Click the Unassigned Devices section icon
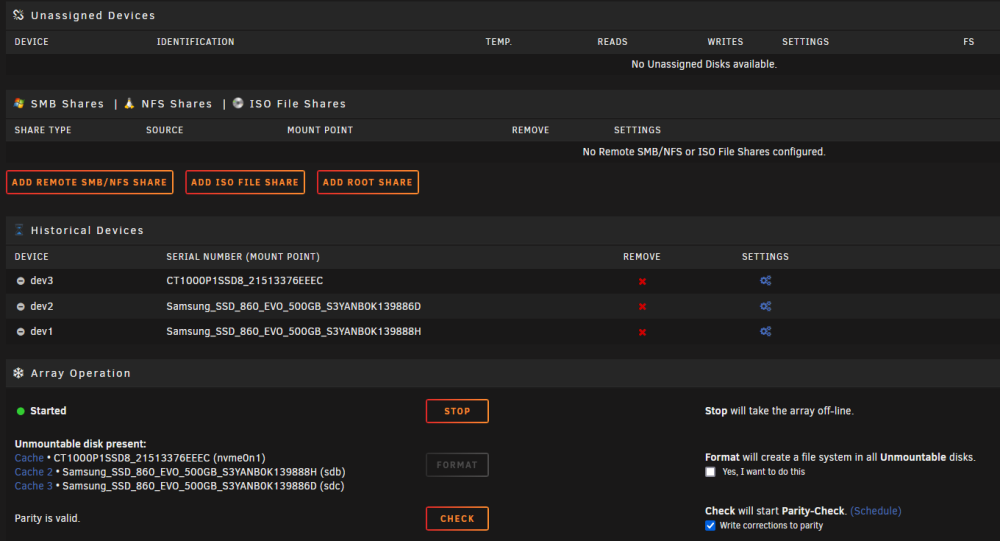This screenshot has width=1000, height=541. [18, 15]
